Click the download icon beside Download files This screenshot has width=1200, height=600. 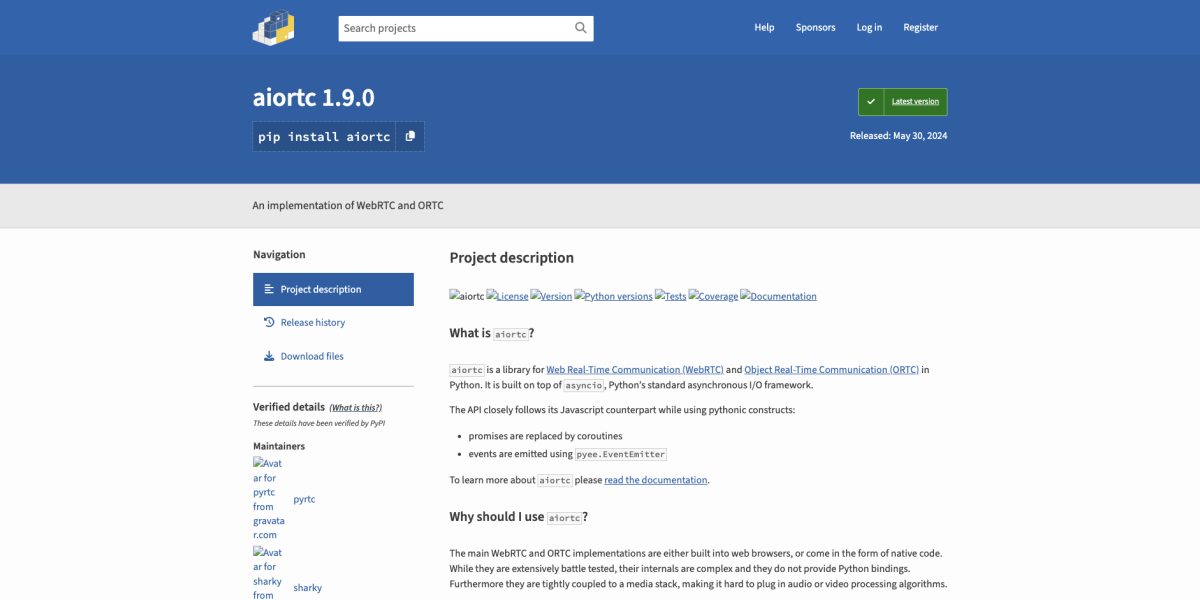click(x=268, y=356)
